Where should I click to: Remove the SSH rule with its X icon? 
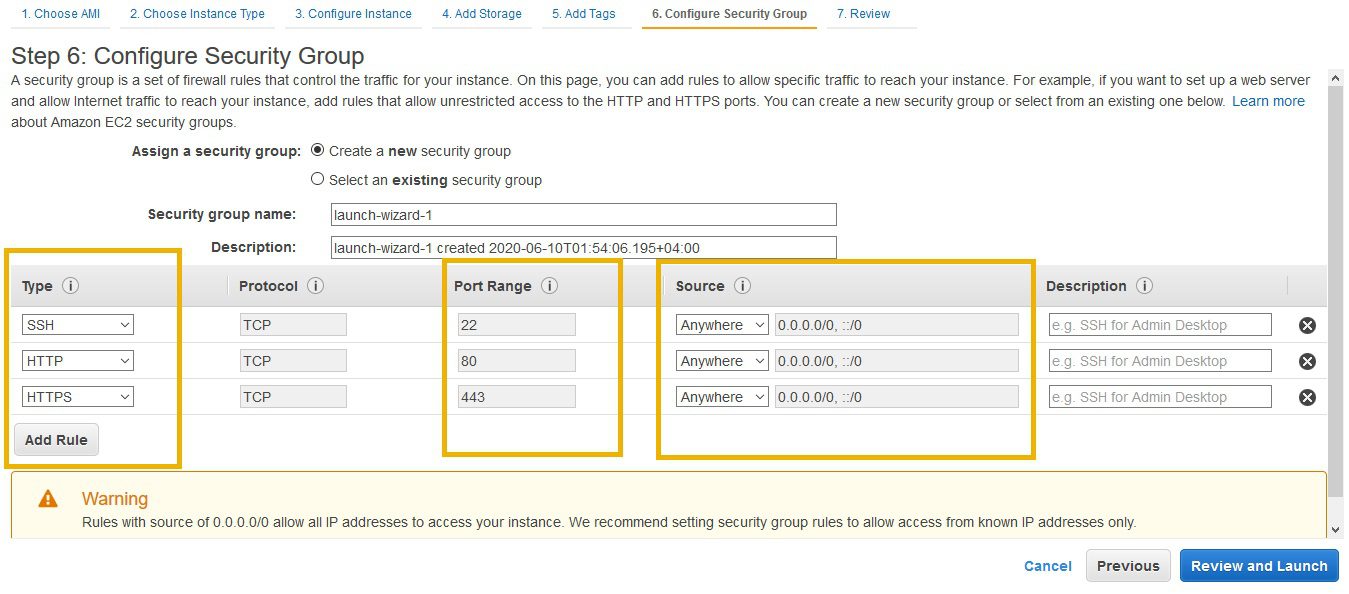[1306, 325]
